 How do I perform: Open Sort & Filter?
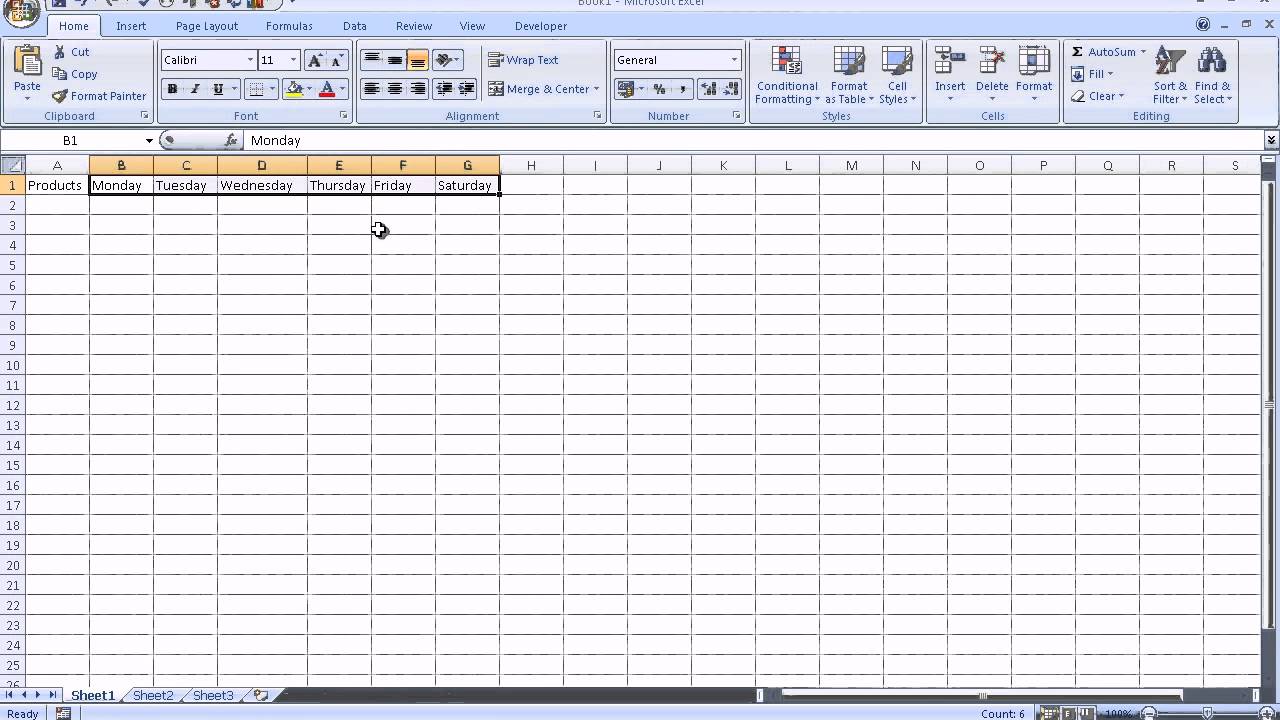1170,75
